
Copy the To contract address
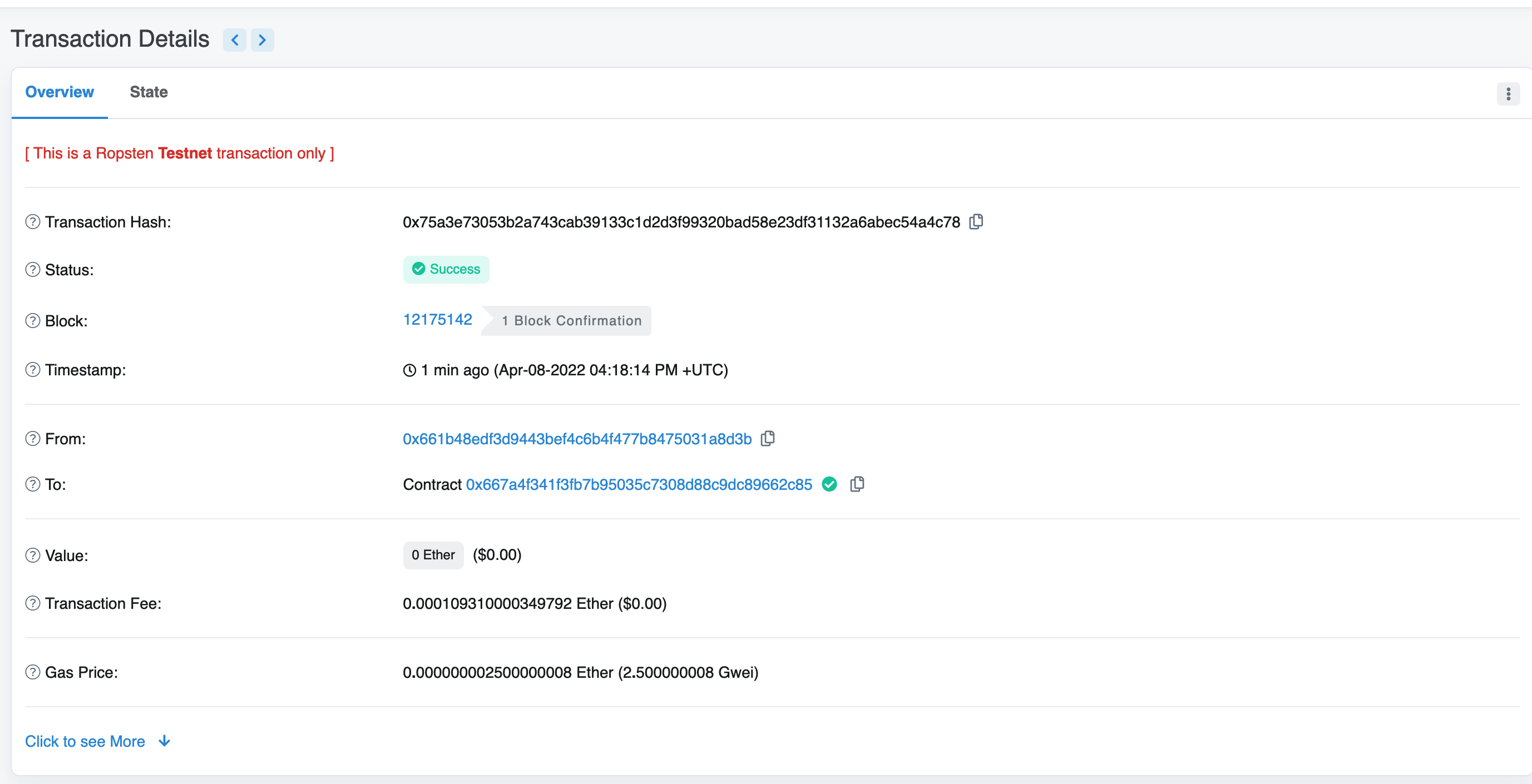point(857,484)
